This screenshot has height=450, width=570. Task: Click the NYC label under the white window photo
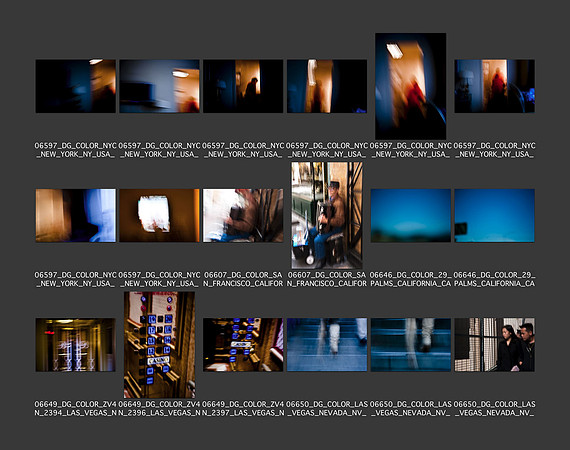(x=159, y=279)
